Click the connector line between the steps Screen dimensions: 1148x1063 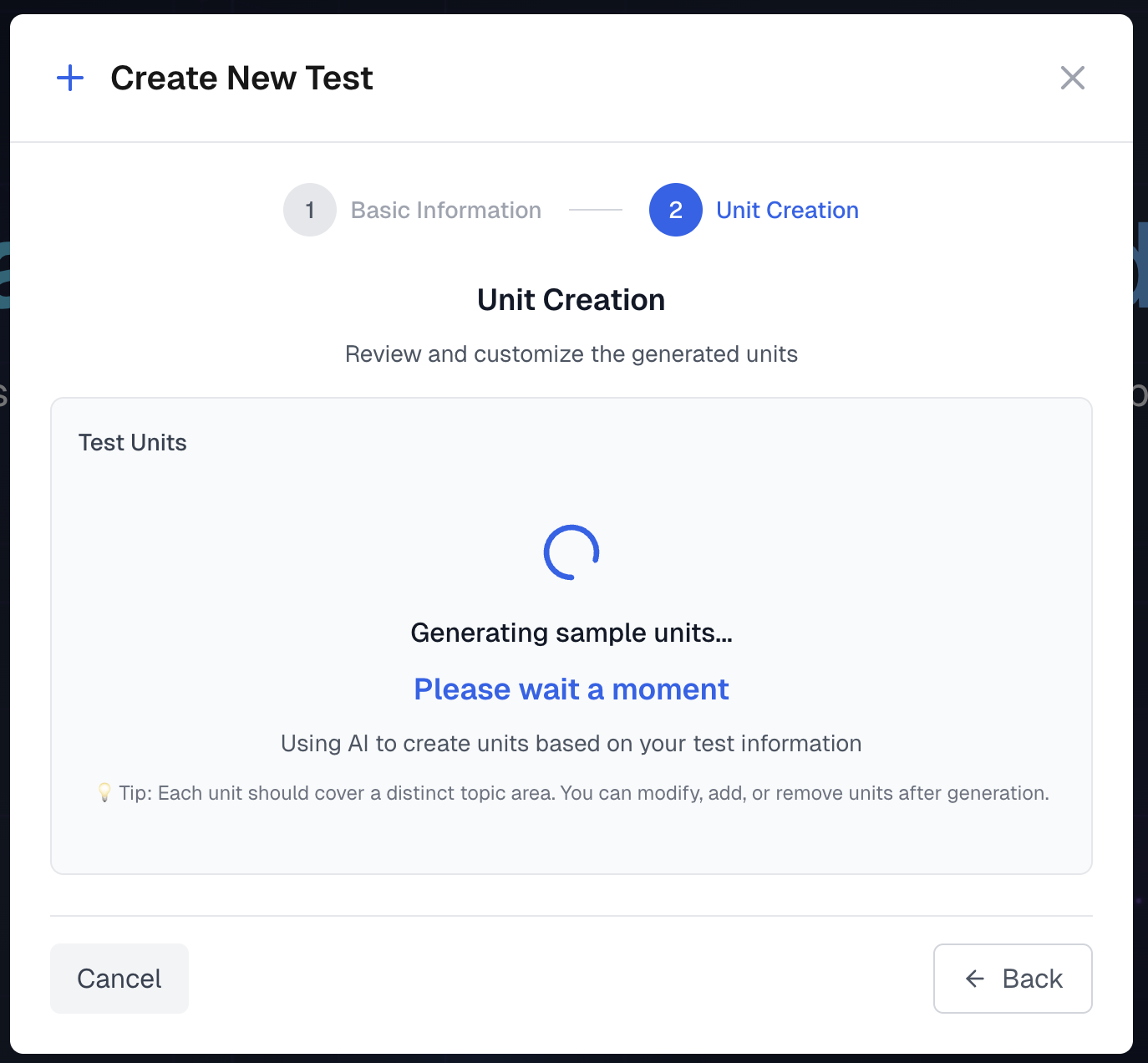pyautogui.click(x=596, y=210)
